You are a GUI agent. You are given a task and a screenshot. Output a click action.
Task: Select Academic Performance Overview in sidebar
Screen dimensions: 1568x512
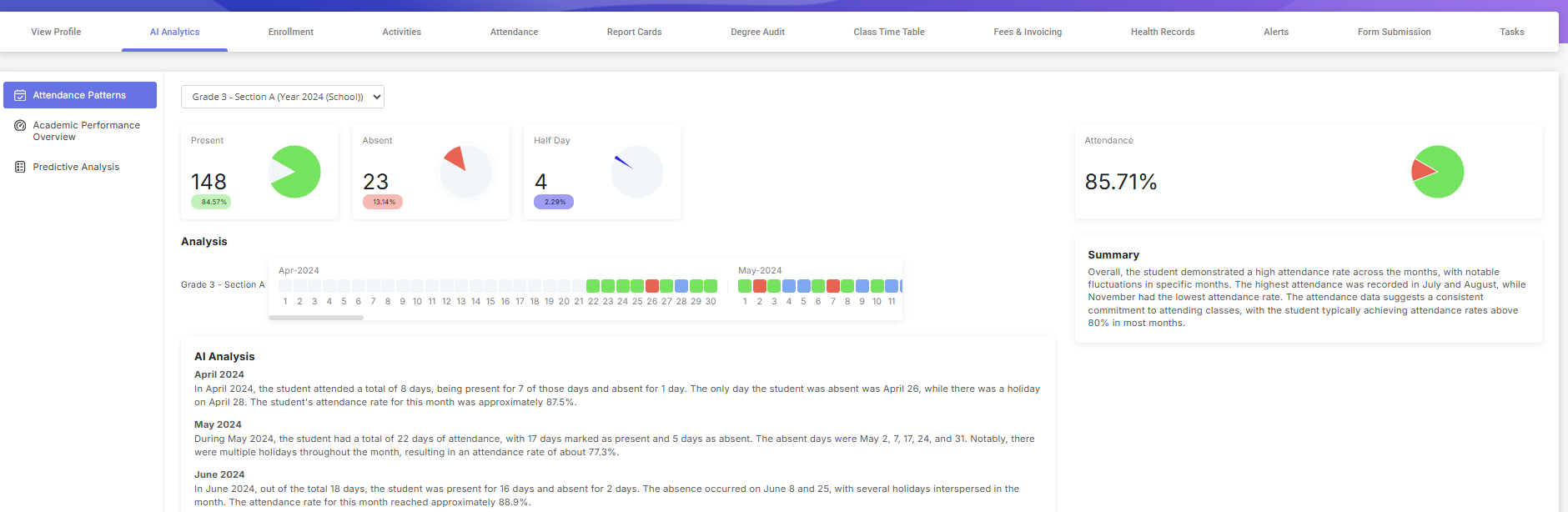[x=86, y=131]
